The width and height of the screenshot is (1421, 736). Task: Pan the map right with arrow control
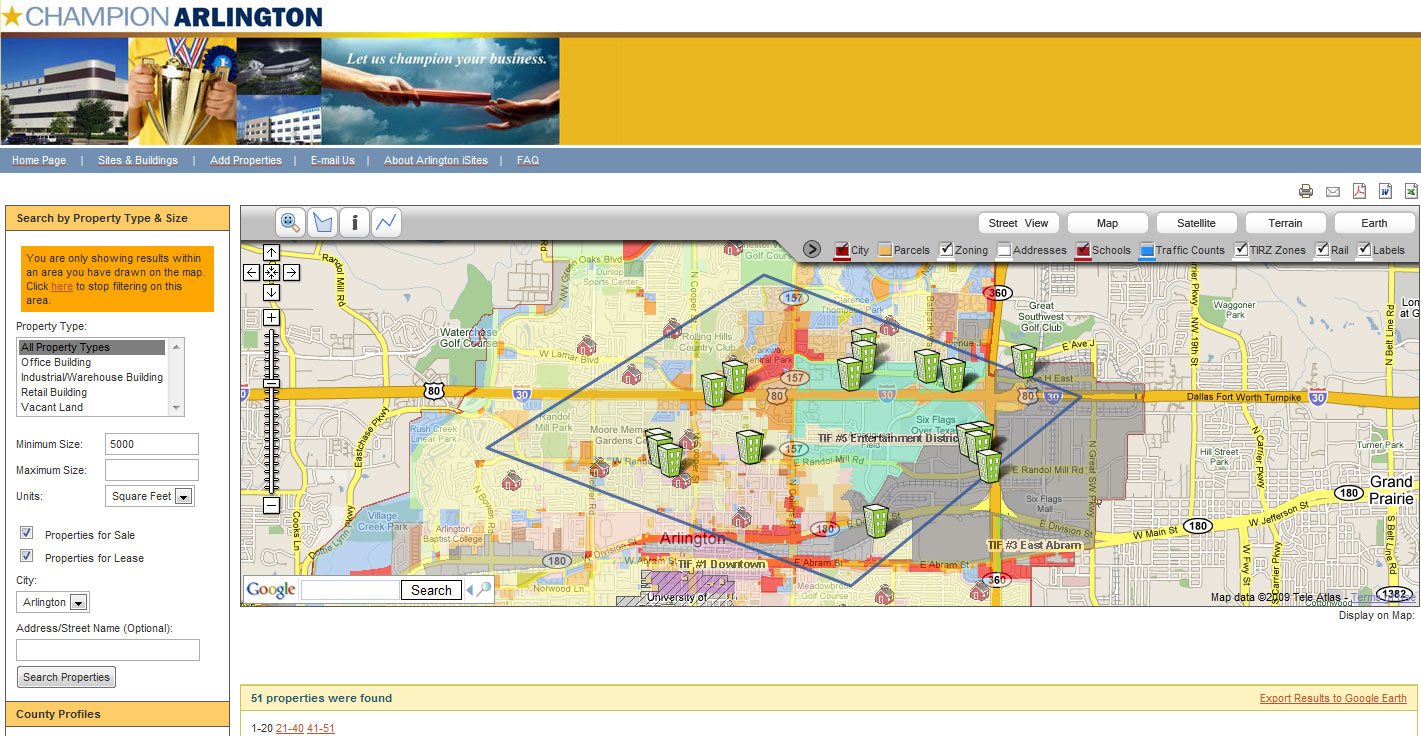[291, 272]
